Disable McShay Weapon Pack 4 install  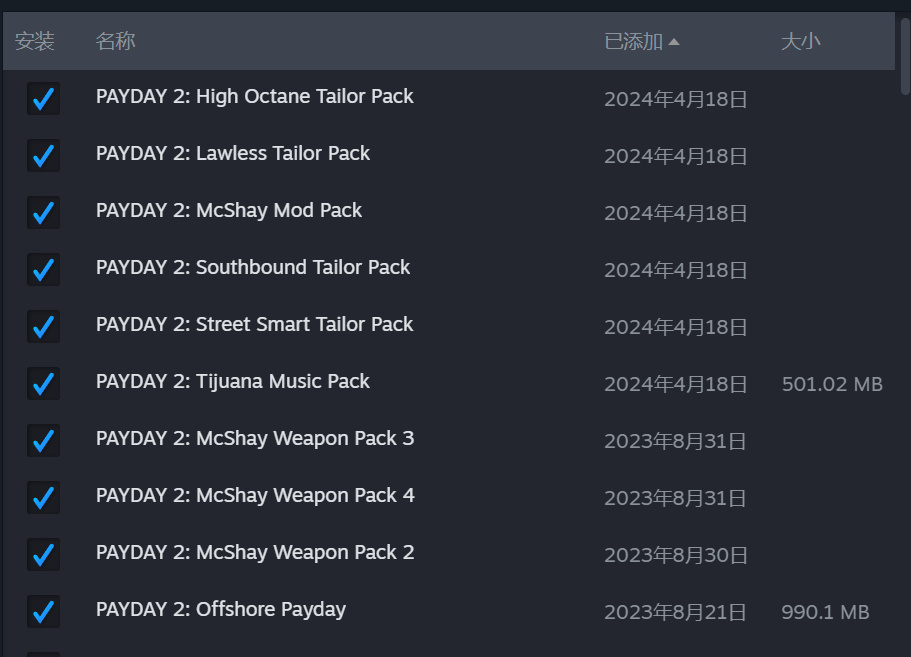click(43, 497)
